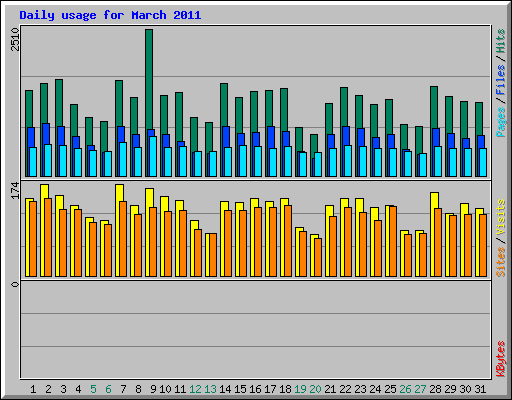Screen dimensions: 512x400
Task: Click the day 30 label on the x-axis
Action: point(465,389)
